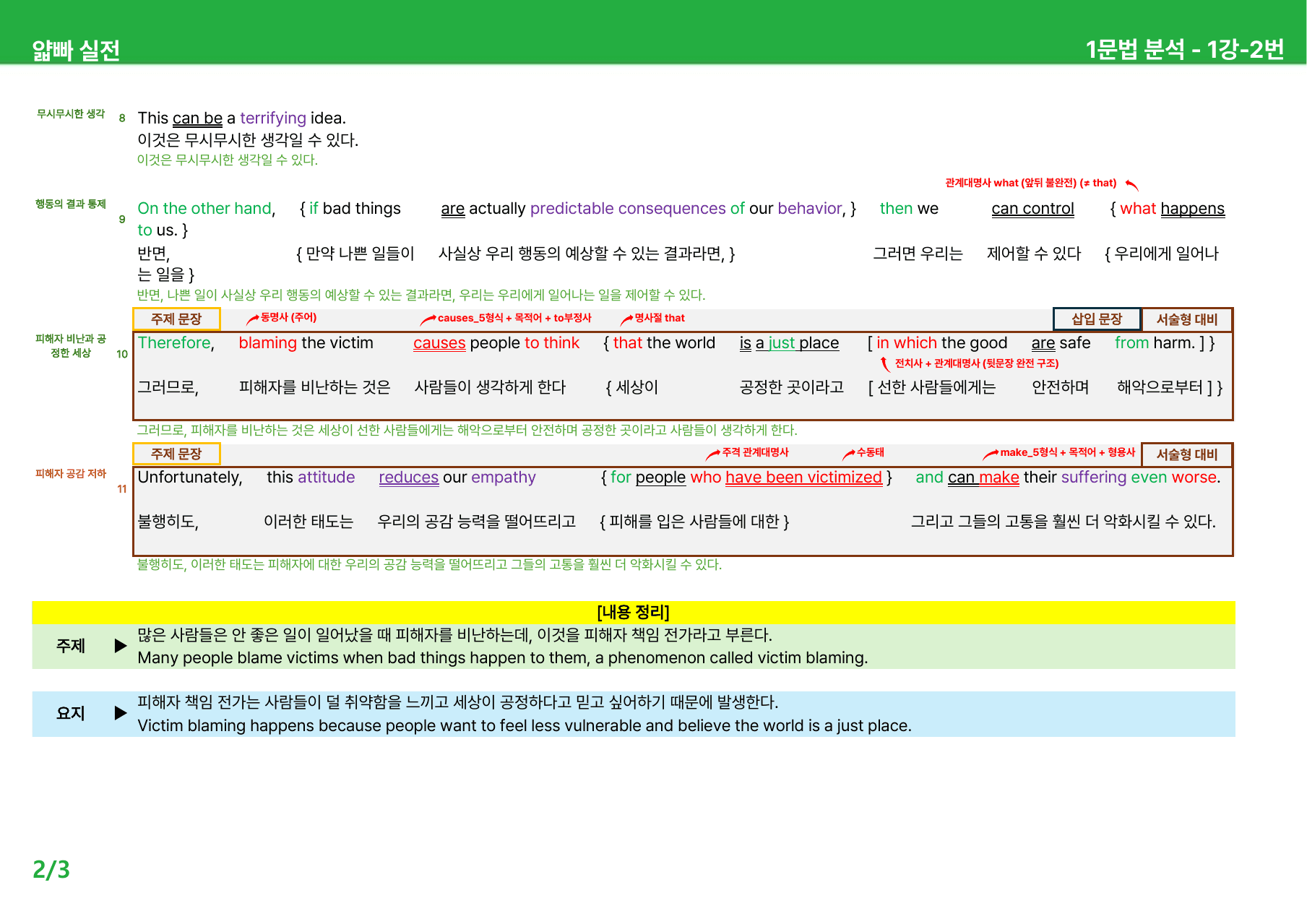1307x924 pixels.
Task: Click the purple phrase 'predictable consequences of'
Action: tap(637, 208)
